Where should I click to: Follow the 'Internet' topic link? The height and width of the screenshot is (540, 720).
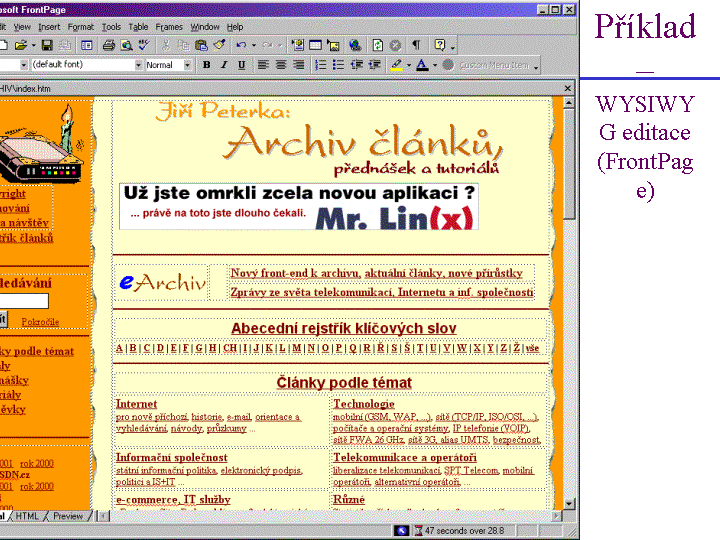pyautogui.click(x=136, y=404)
